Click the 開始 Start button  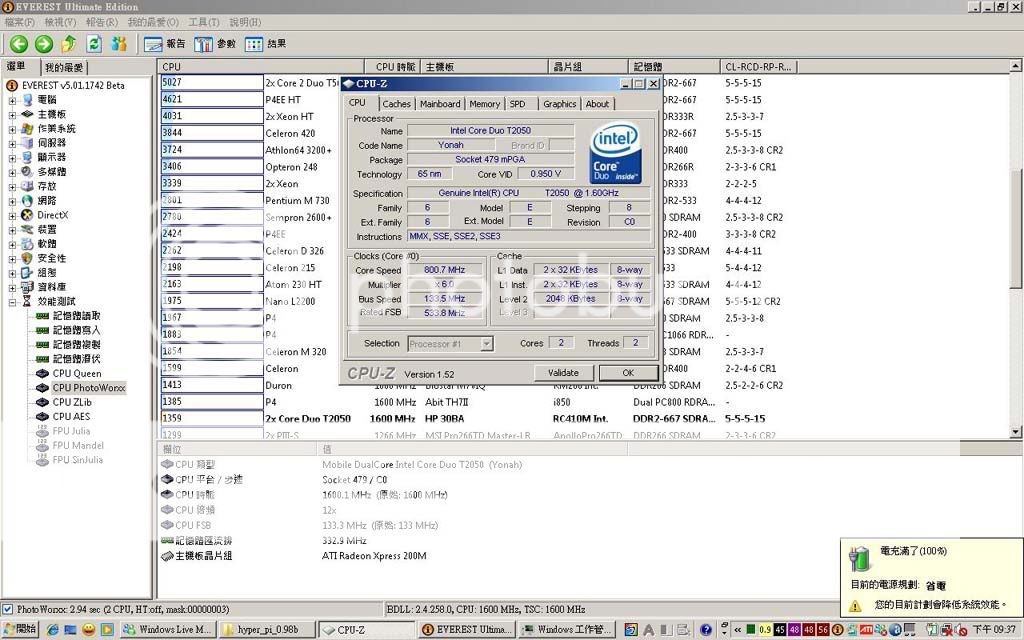pyautogui.click(x=20, y=629)
